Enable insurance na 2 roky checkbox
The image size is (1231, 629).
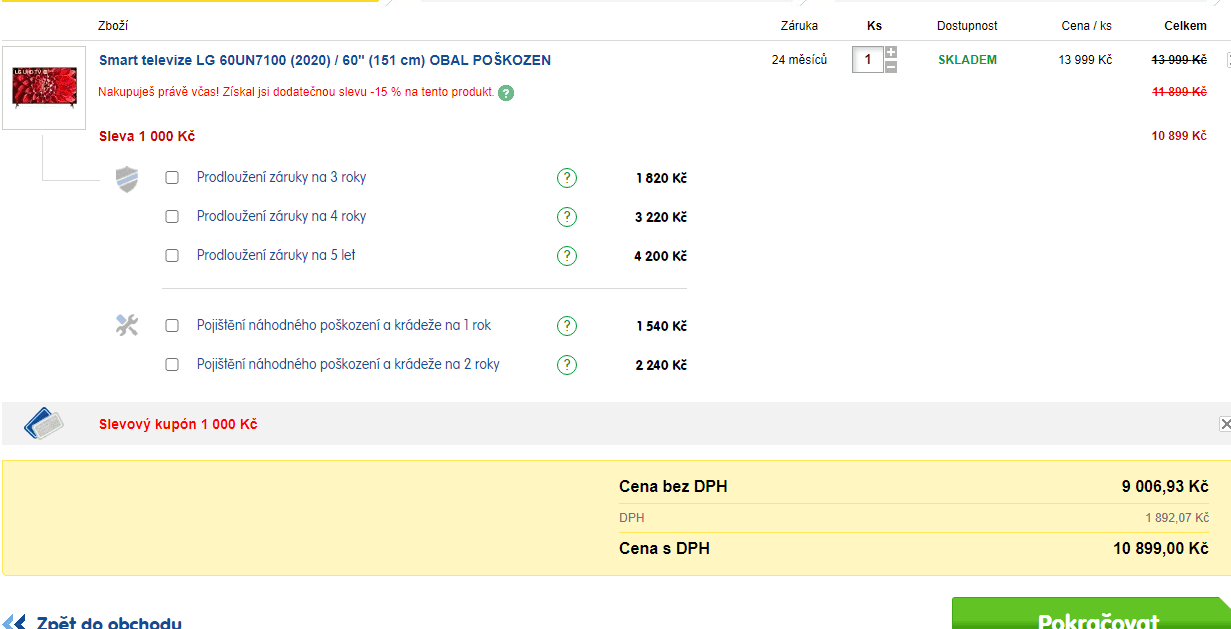(172, 365)
